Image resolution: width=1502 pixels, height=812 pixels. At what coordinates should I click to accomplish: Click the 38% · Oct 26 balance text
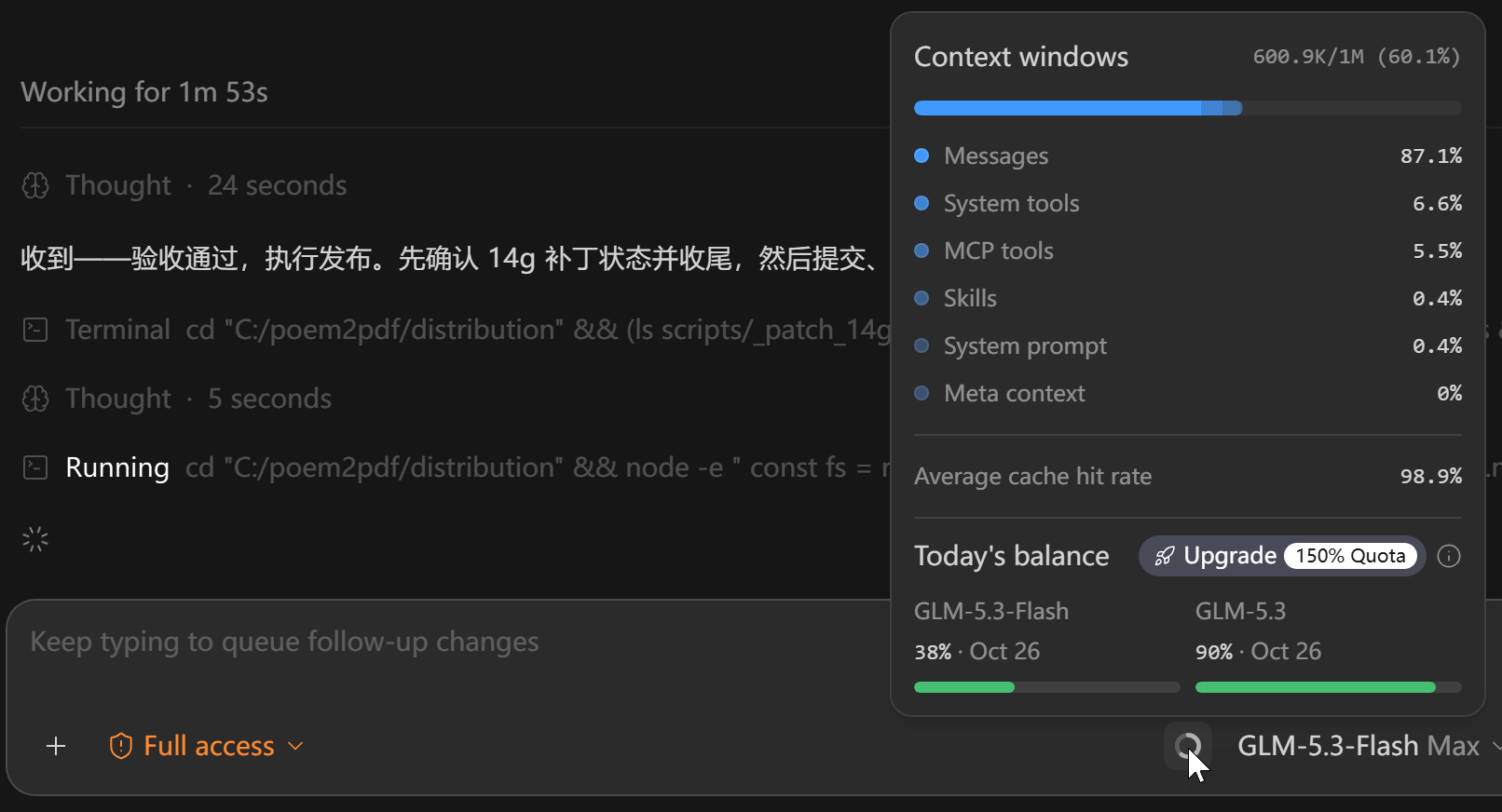[977, 652]
